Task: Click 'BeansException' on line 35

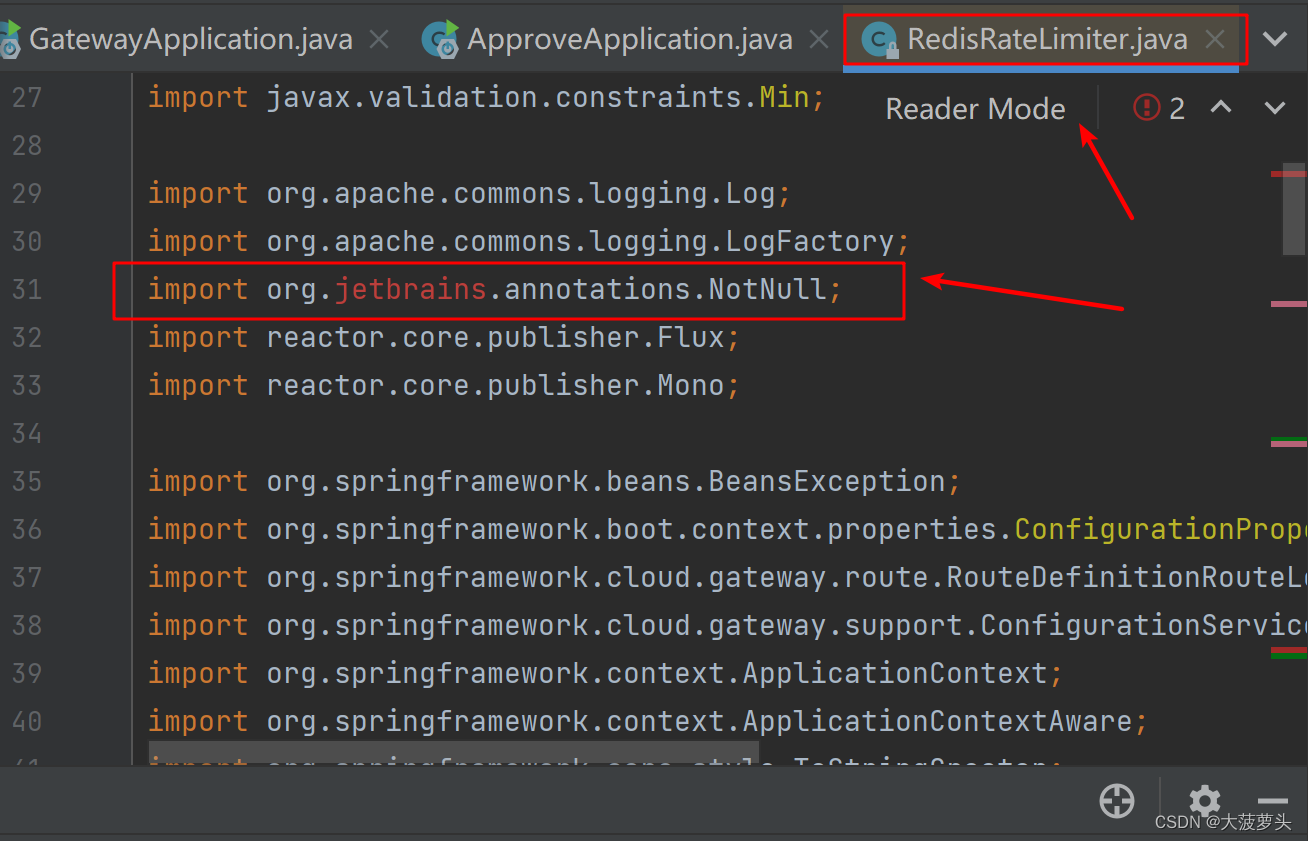Action: [827, 482]
